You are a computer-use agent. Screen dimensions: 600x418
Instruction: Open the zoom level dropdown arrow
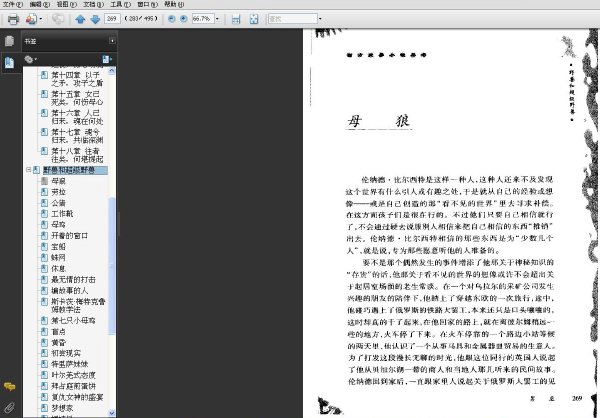[217, 18]
